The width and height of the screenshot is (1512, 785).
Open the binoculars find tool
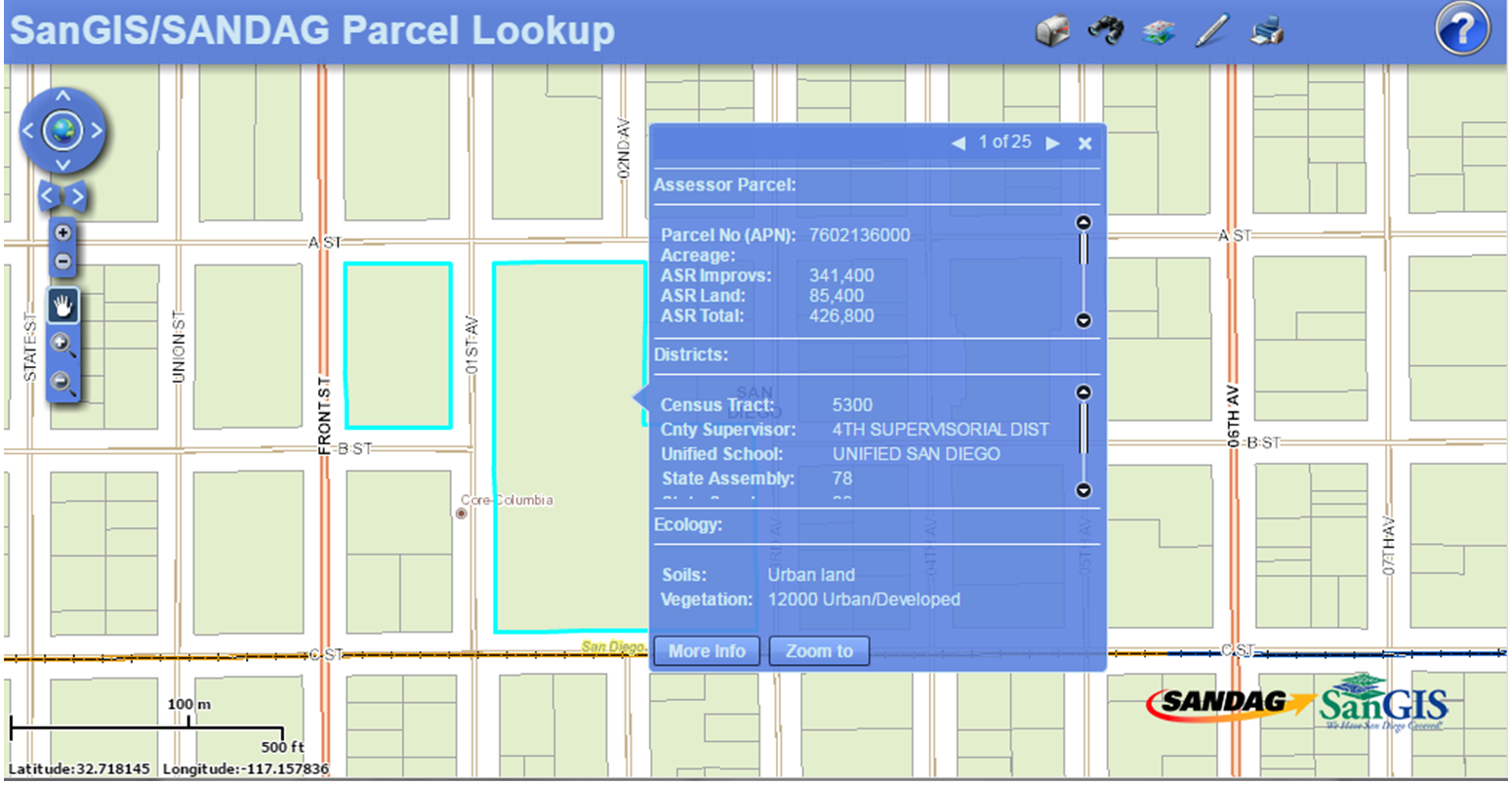pos(1105,31)
